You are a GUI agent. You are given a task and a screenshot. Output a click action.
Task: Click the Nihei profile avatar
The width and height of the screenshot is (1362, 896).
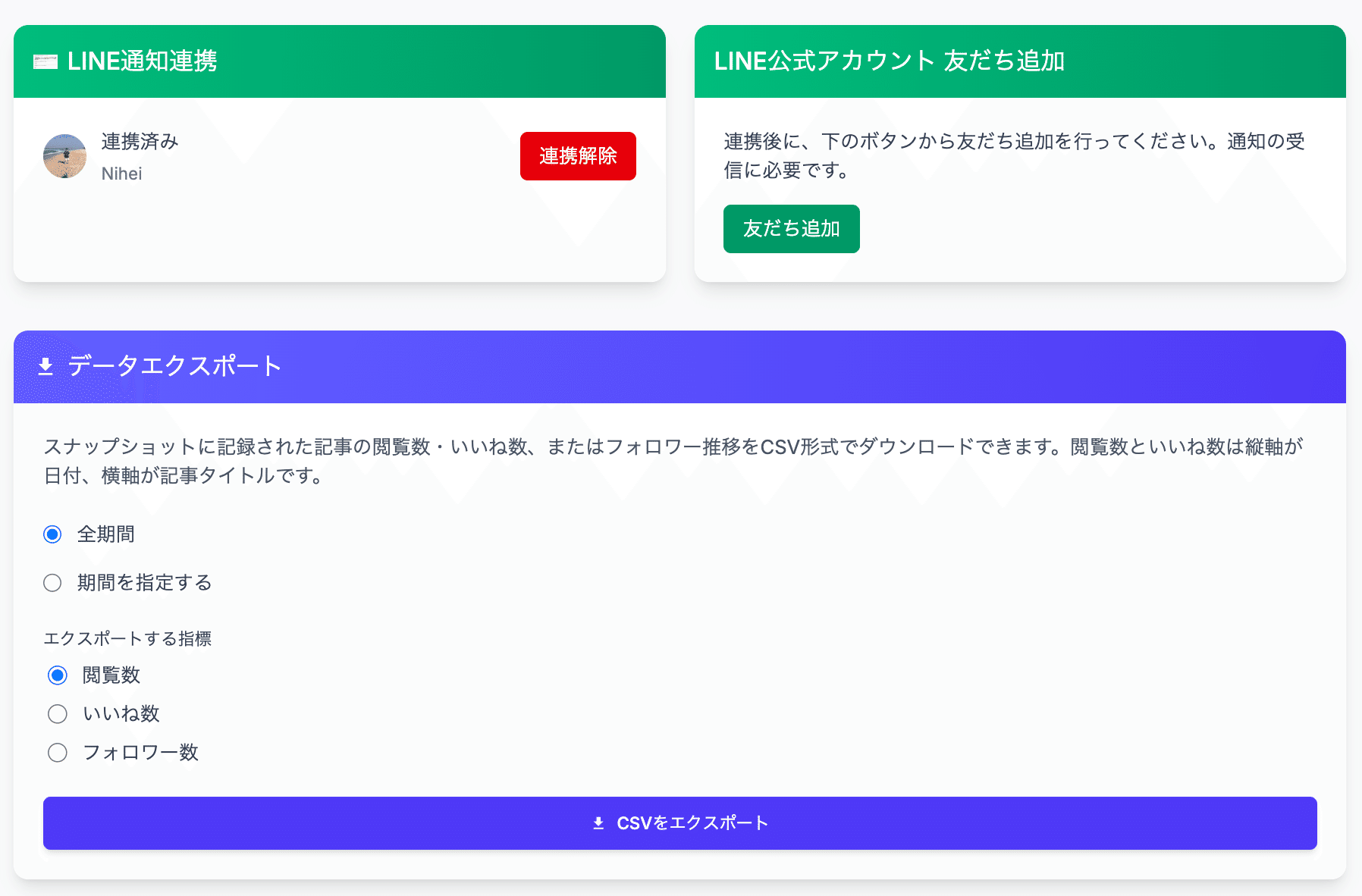tap(64, 156)
